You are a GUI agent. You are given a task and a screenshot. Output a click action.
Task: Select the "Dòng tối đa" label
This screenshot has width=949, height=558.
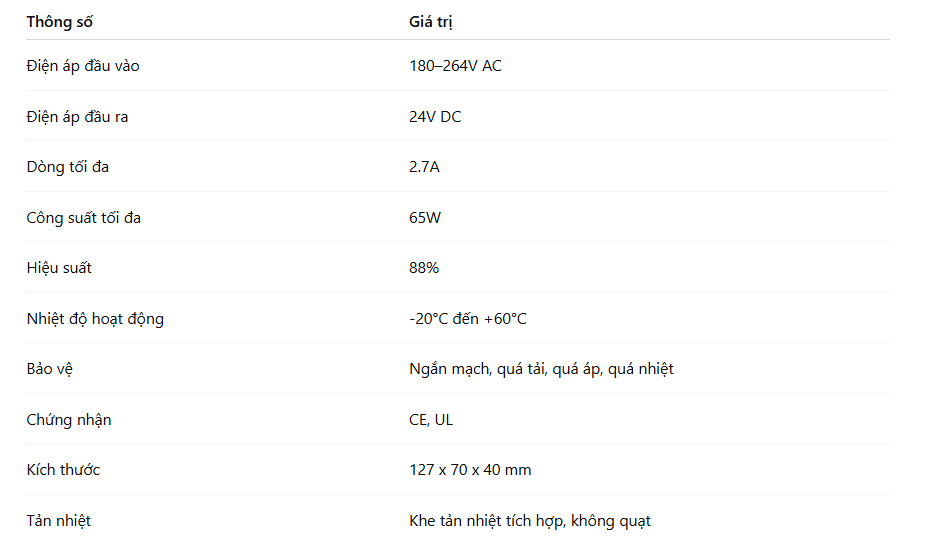point(68,167)
